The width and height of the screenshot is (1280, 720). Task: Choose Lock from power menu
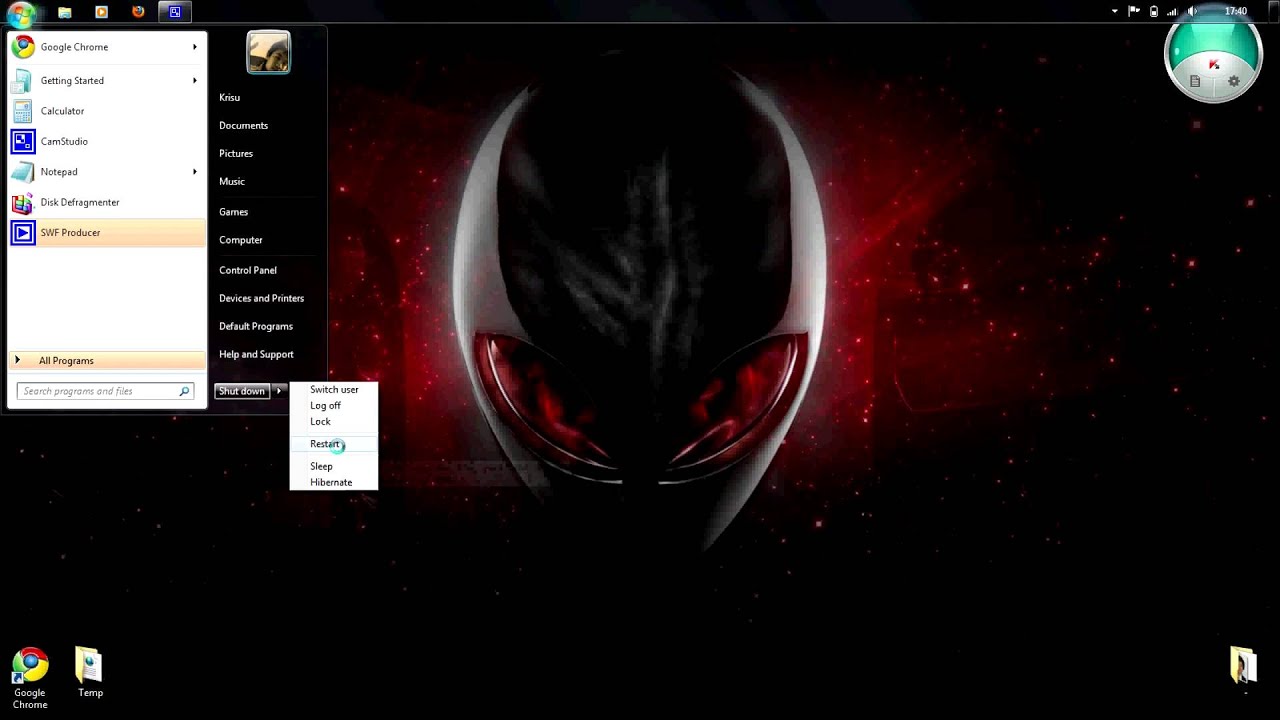[334, 422]
